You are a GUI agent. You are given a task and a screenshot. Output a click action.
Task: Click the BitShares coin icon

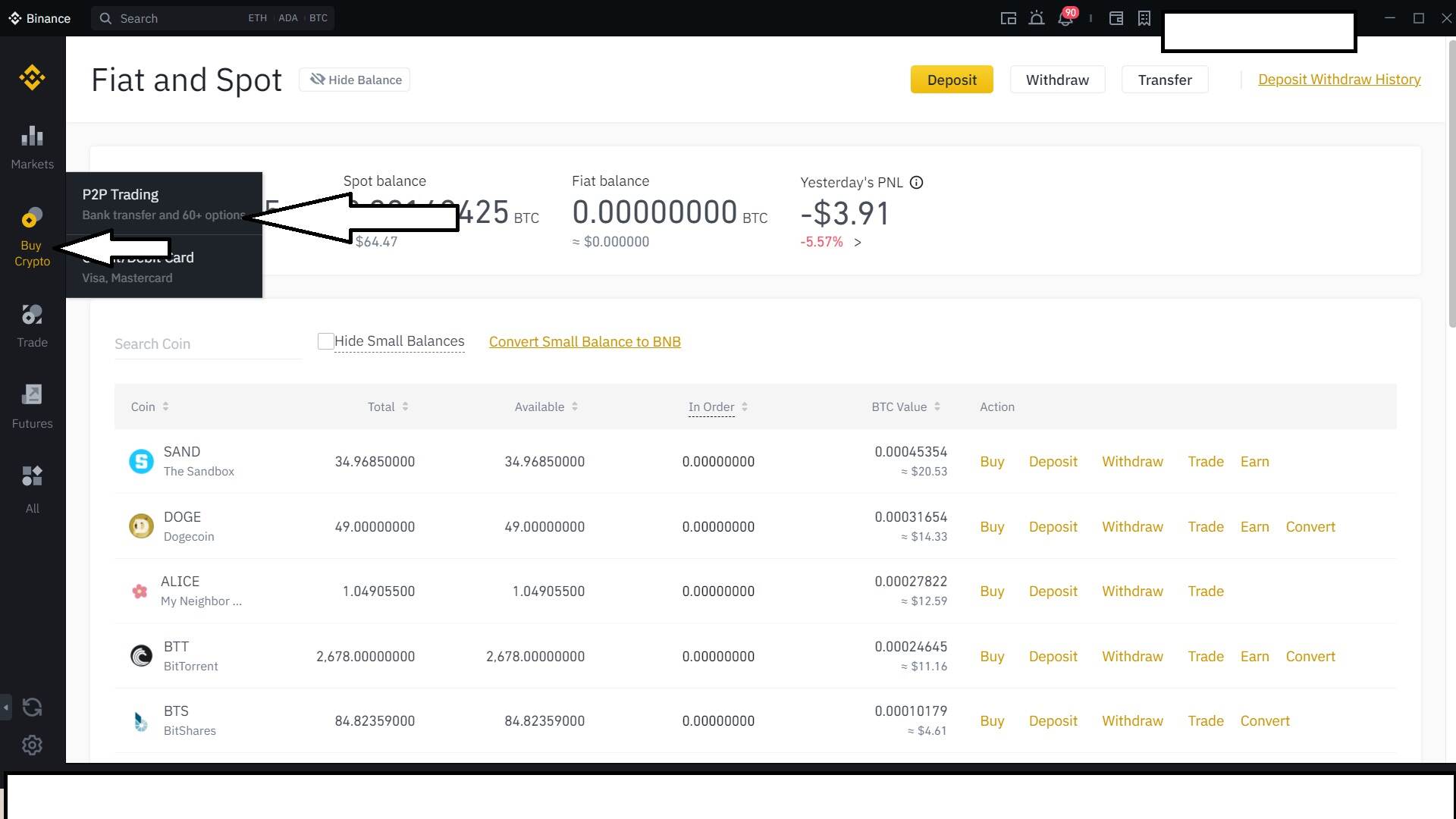pos(141,720)
